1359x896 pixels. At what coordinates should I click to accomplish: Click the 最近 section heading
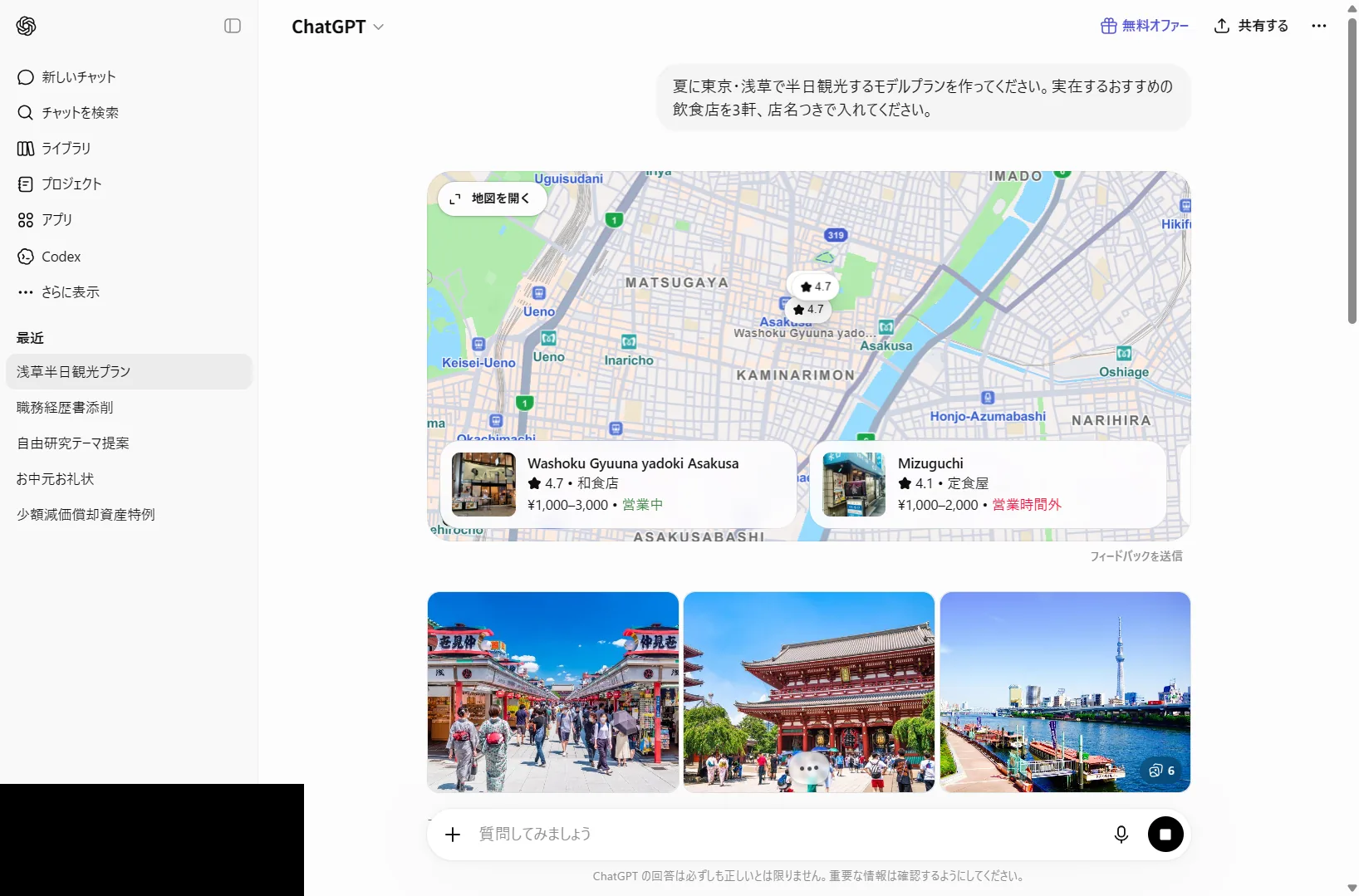pos(30,338)
